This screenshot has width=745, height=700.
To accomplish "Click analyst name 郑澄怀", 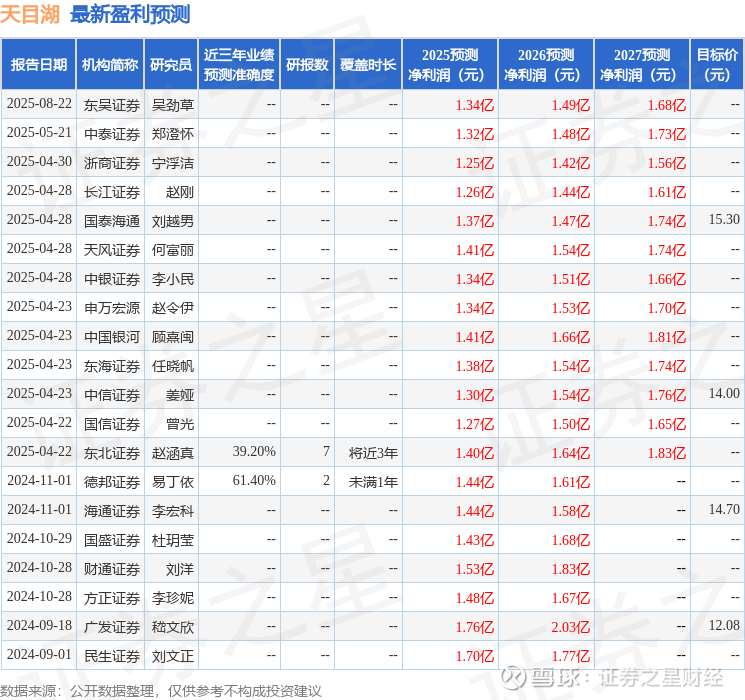I will (172, 134).
